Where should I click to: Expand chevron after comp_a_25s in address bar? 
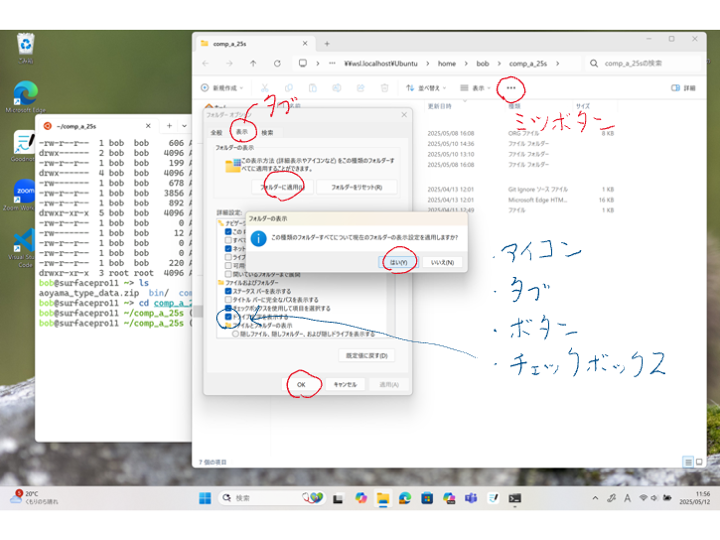[557, 63]
